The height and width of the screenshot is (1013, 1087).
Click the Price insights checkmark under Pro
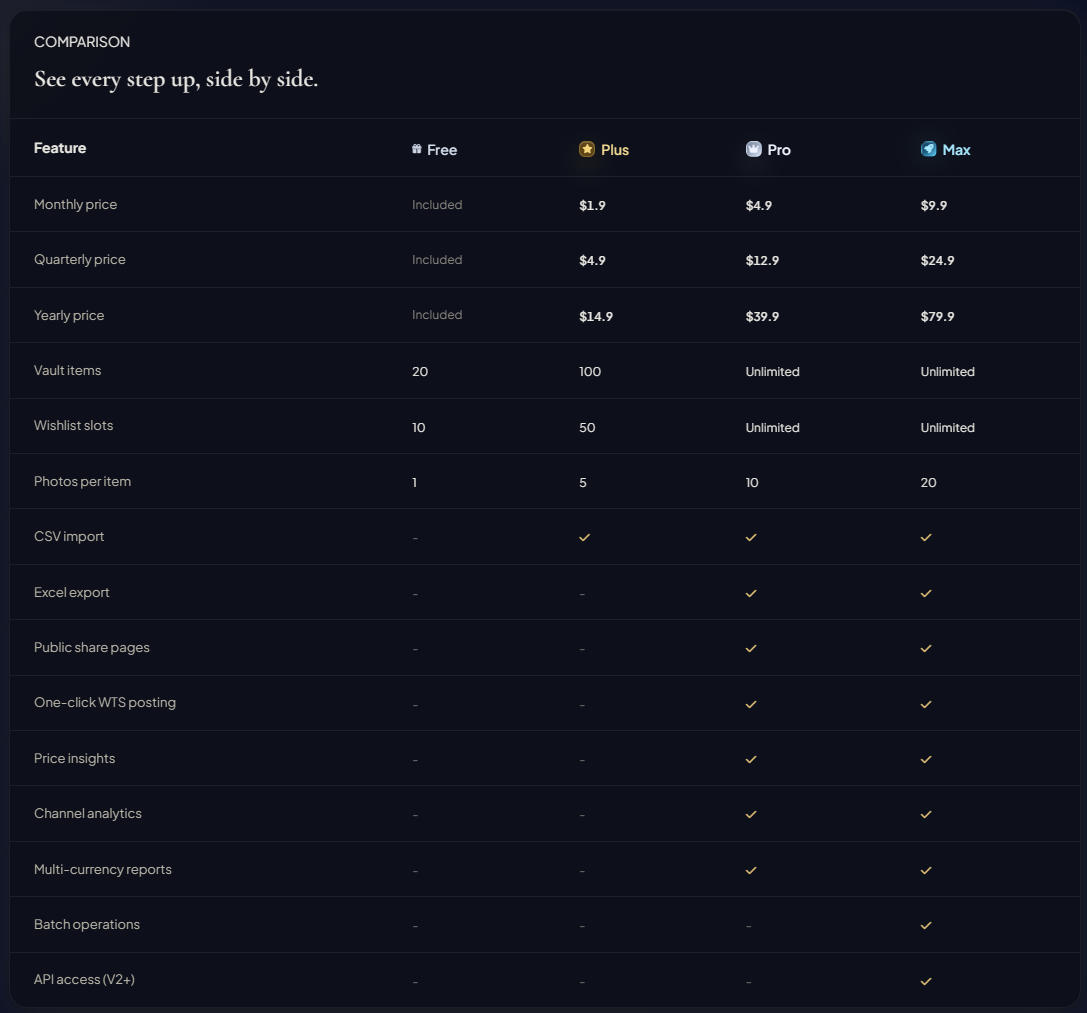(x=751, y=759)
